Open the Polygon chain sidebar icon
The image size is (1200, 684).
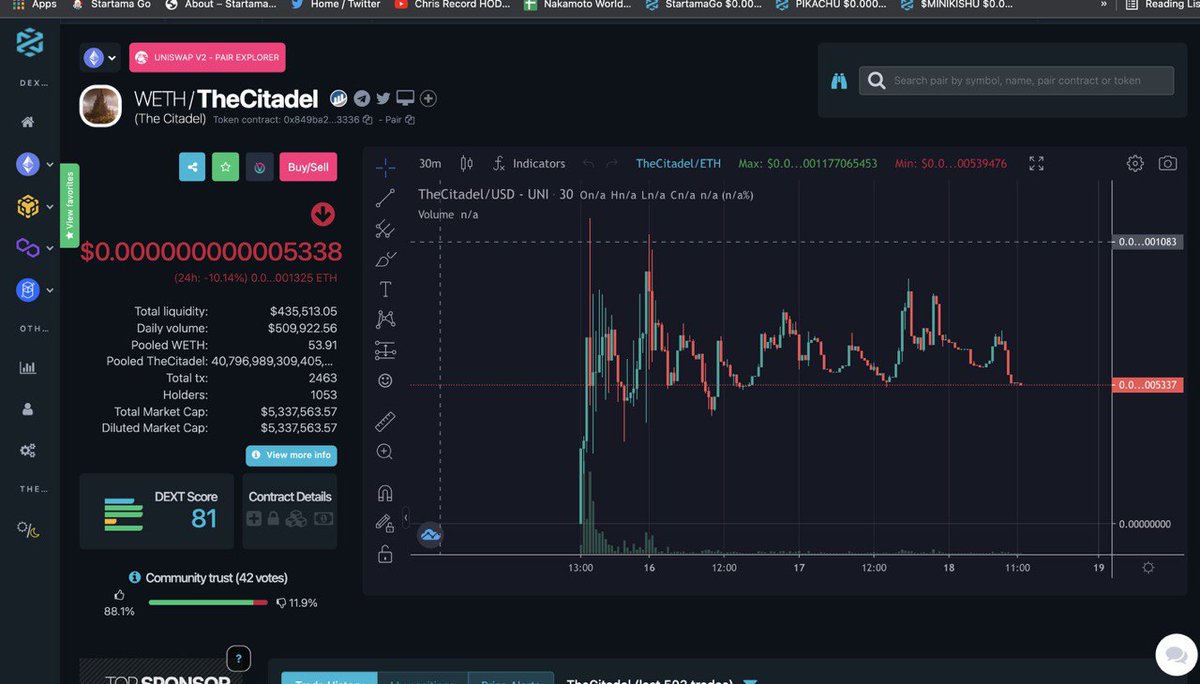pos(27,247)
